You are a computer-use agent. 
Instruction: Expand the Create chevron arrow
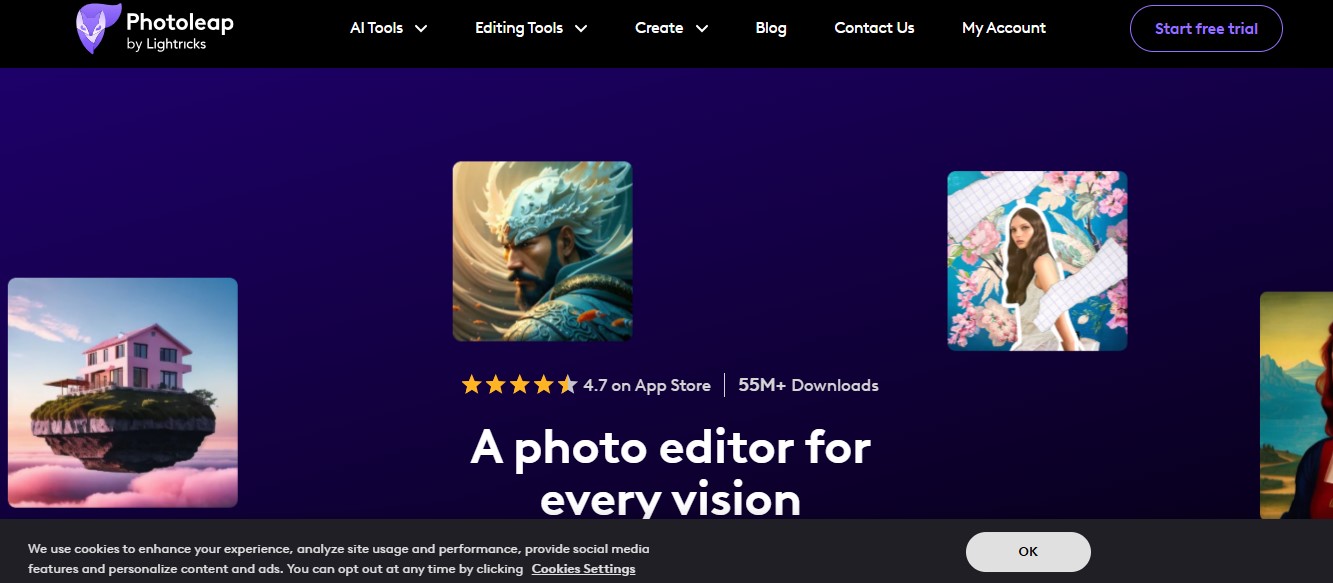702,29
